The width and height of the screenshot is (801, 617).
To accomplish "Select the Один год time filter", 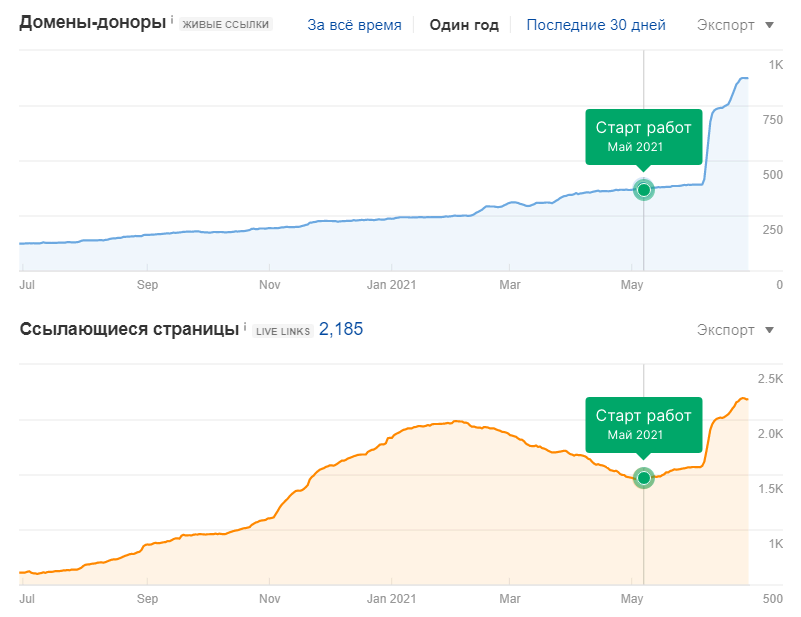I will point(464,24).
